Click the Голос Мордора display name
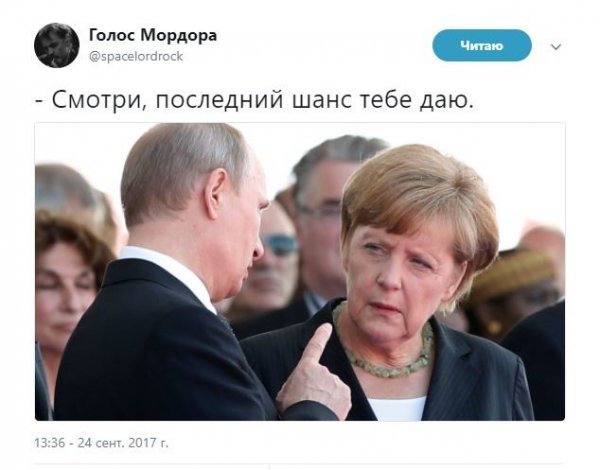600x470 pixels. pos(153,35)
